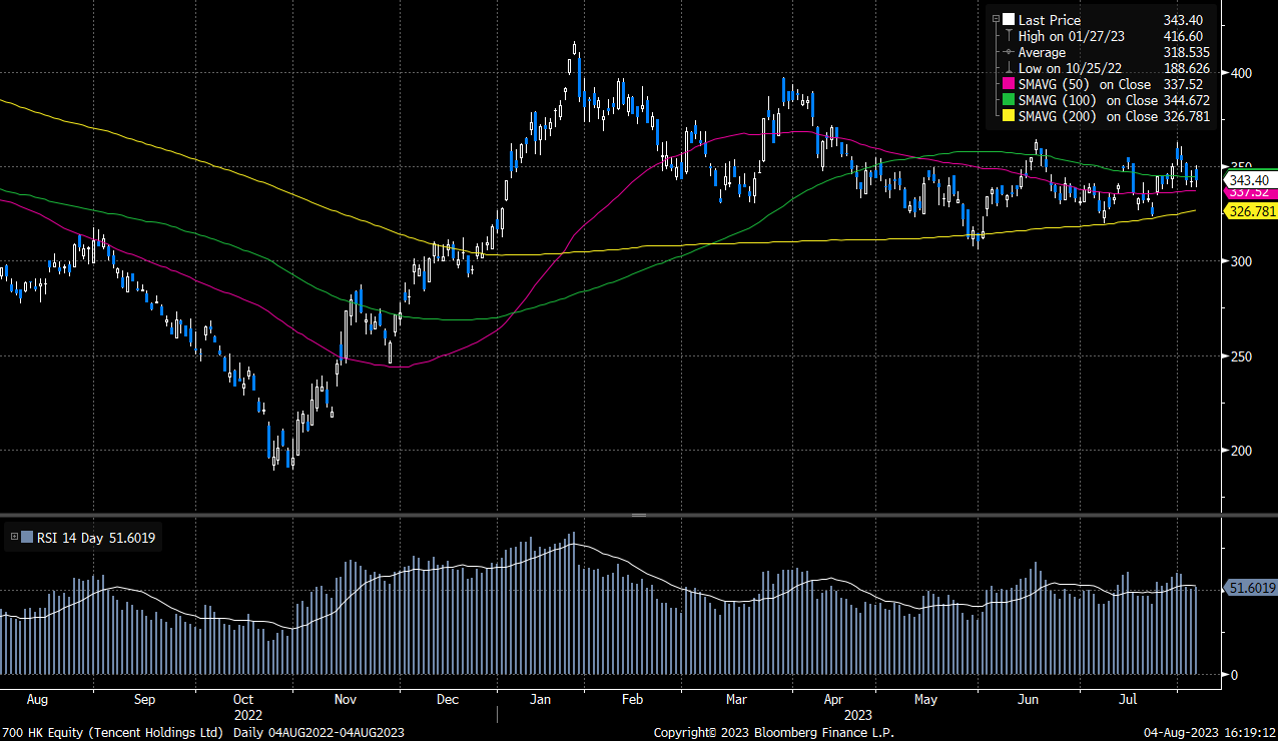1278x741 pixels.
Task: Click the divider bar above the RSI panel
Action: click(637, 516)
